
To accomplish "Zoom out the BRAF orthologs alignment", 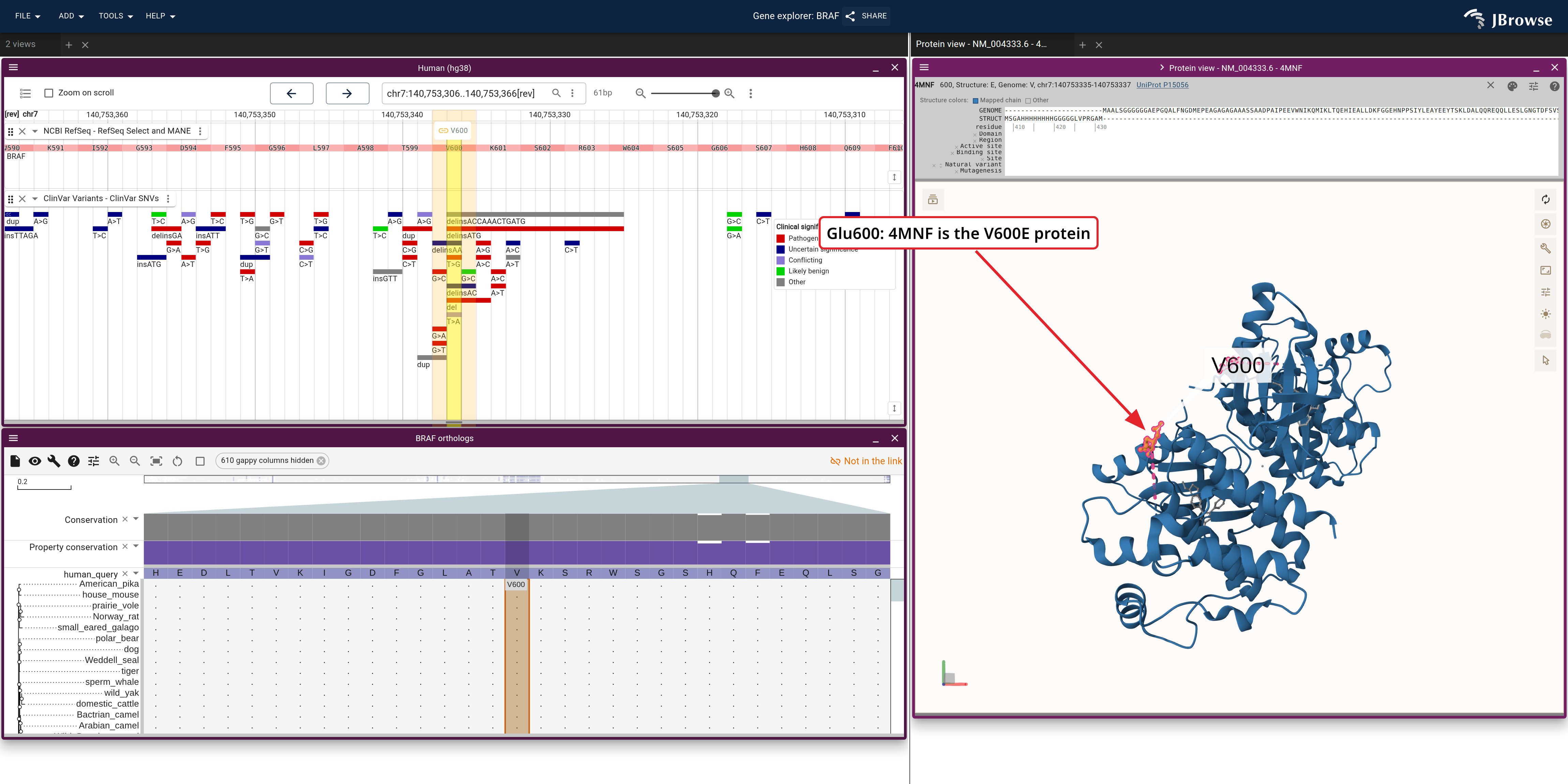I will 135,461.
